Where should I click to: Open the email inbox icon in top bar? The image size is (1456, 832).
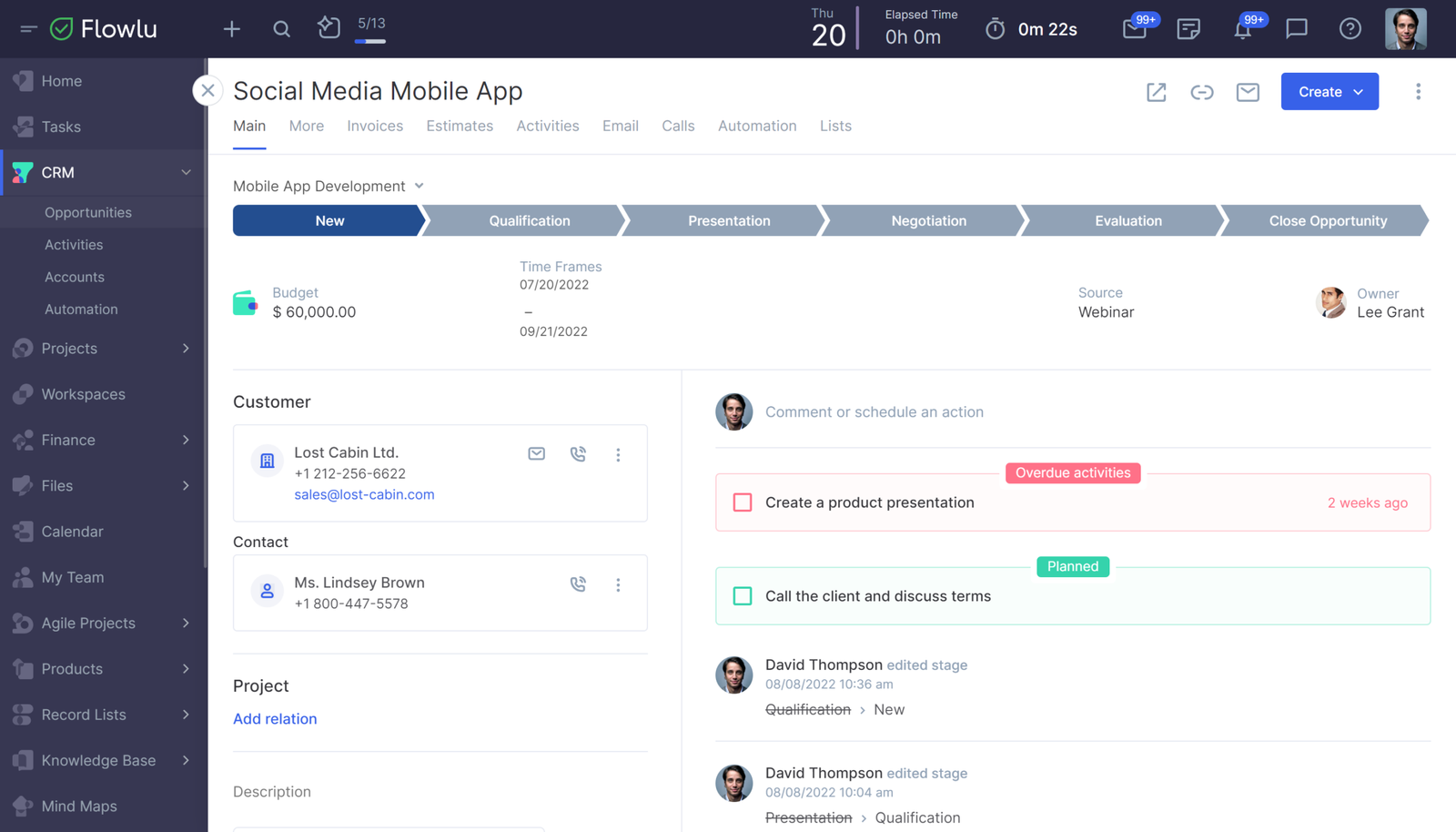[x=1135, y=28]
